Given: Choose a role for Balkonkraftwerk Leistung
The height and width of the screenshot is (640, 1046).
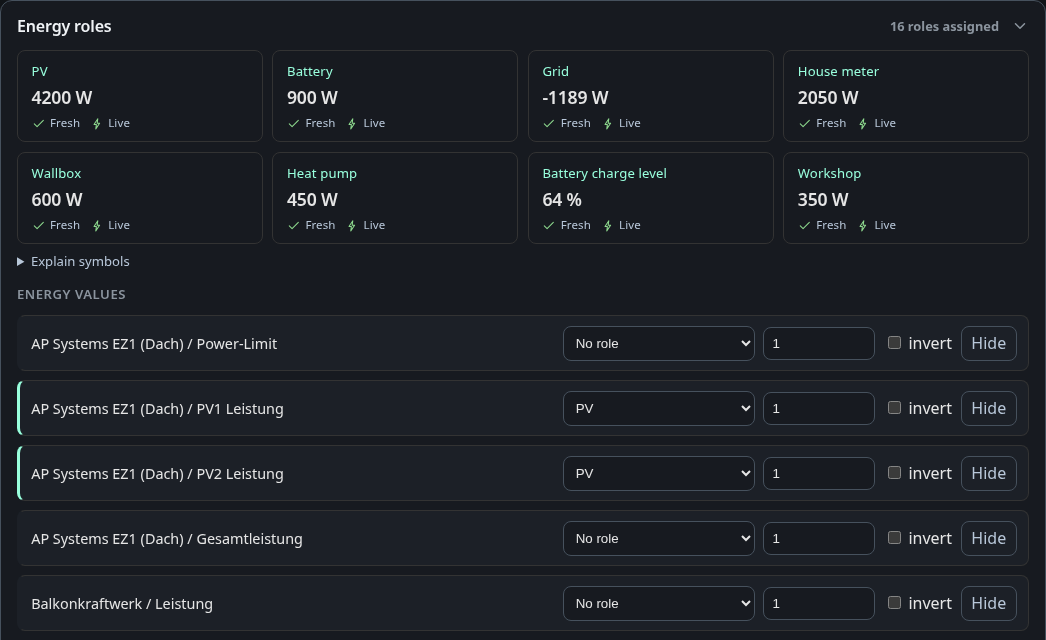Looking at the screenshot, I should tap(658, 603).
